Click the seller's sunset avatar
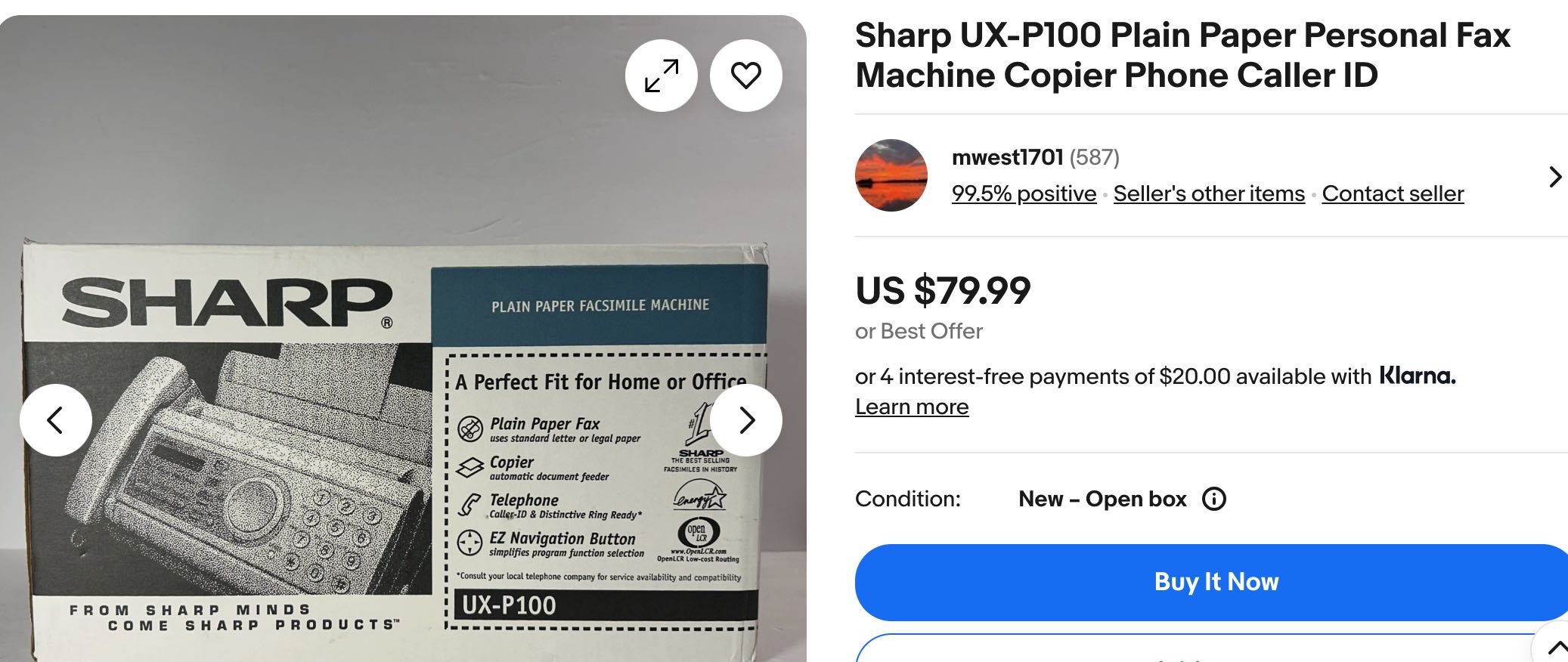Screen dimensions: 1568x662 891,175
